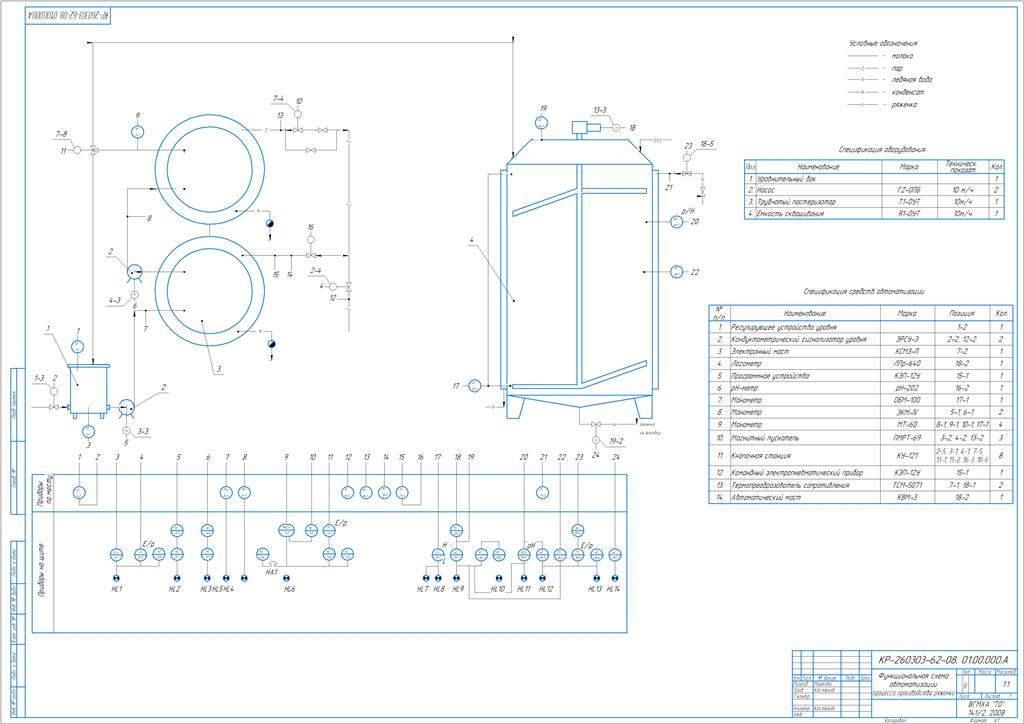Click the "Я1-ОУТ" model cell
The image size is (1024, 724).
908,213
